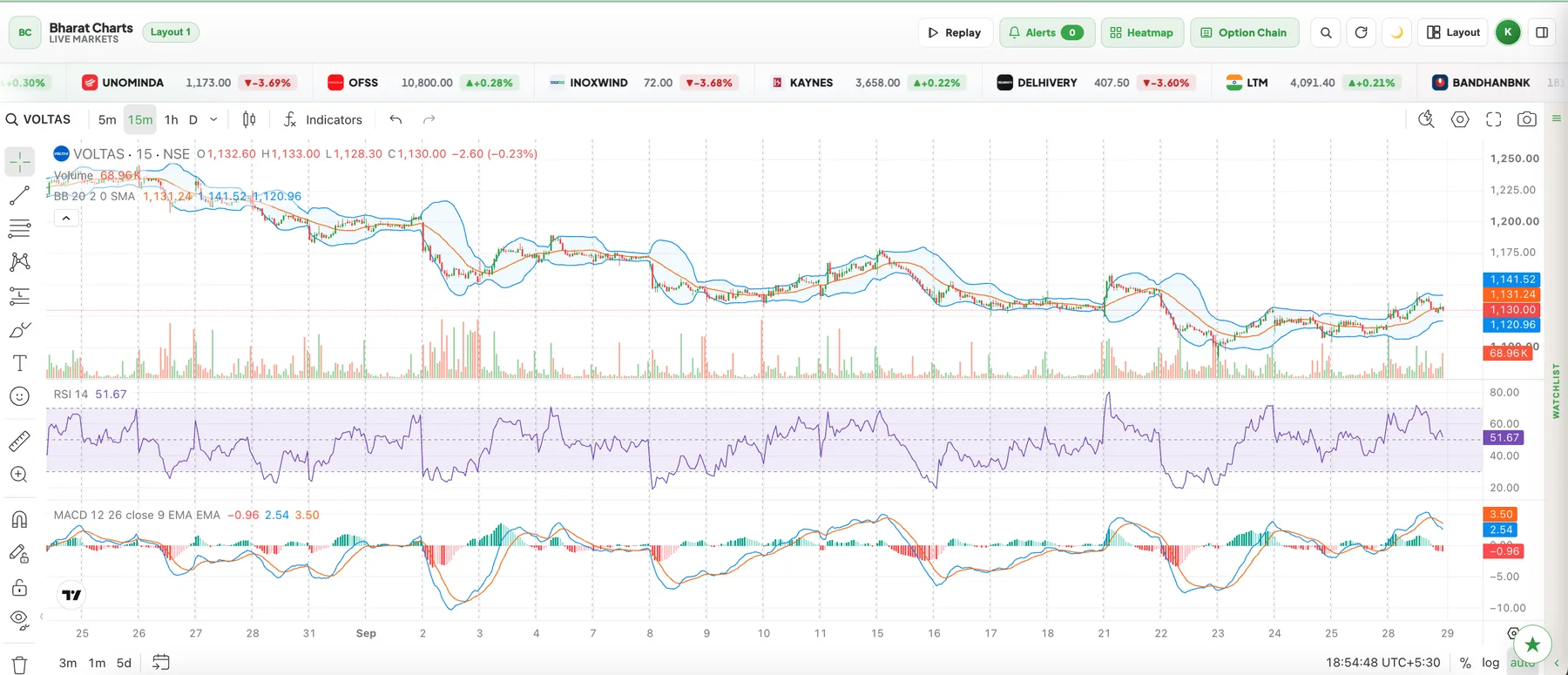The height and width of the screenshot is (675, 1568).
Task: Select the text annotation tool
Action: coord(19,363)
